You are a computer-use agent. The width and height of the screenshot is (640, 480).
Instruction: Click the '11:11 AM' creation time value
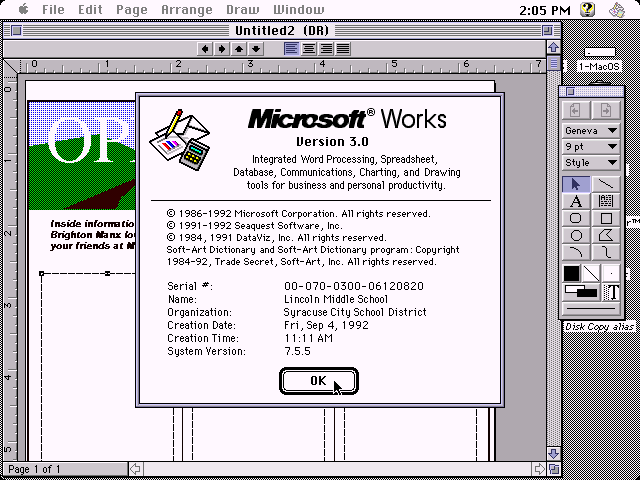coord(309,338)
